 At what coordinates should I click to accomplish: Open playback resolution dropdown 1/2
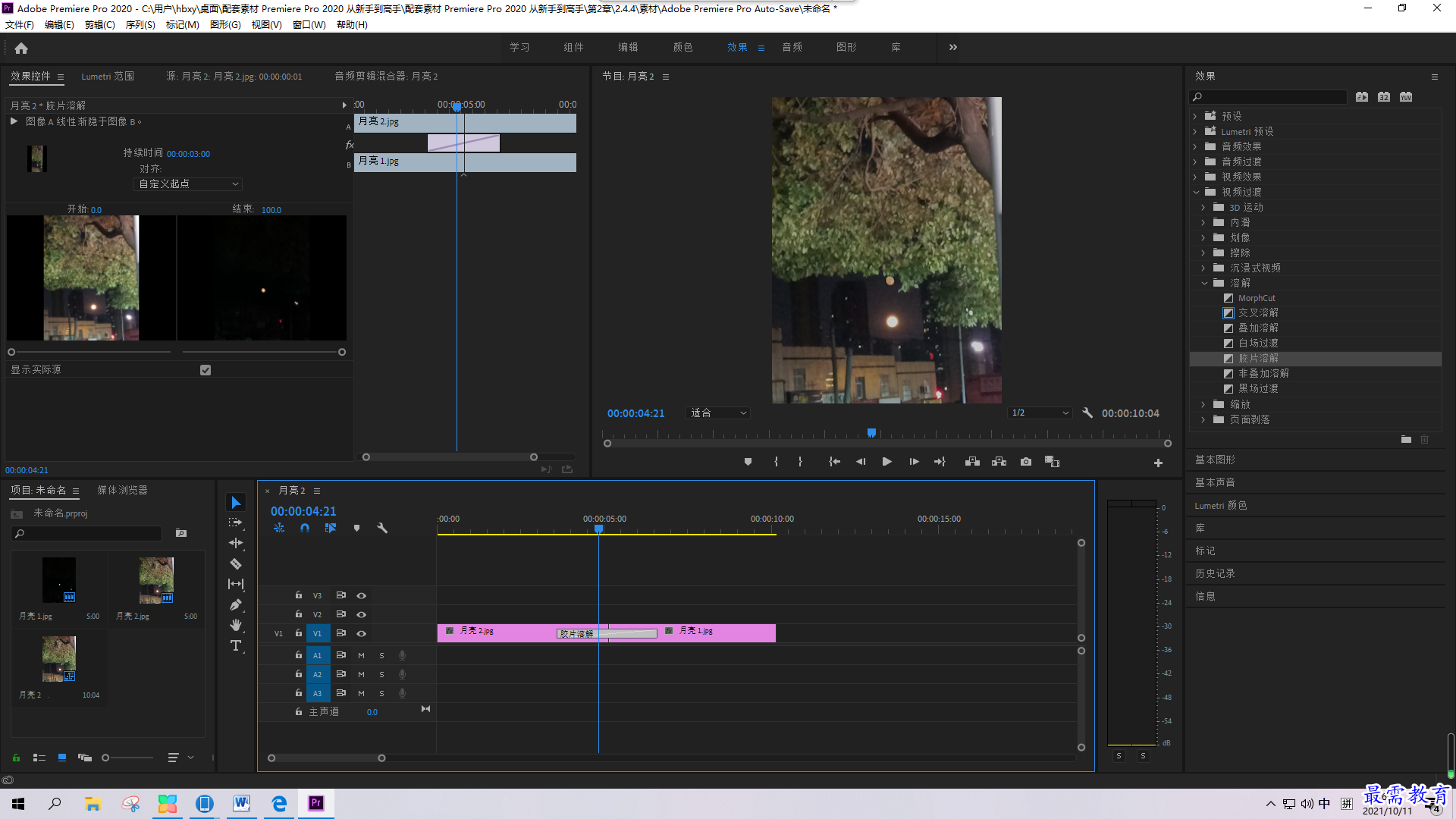point(1040,413)
